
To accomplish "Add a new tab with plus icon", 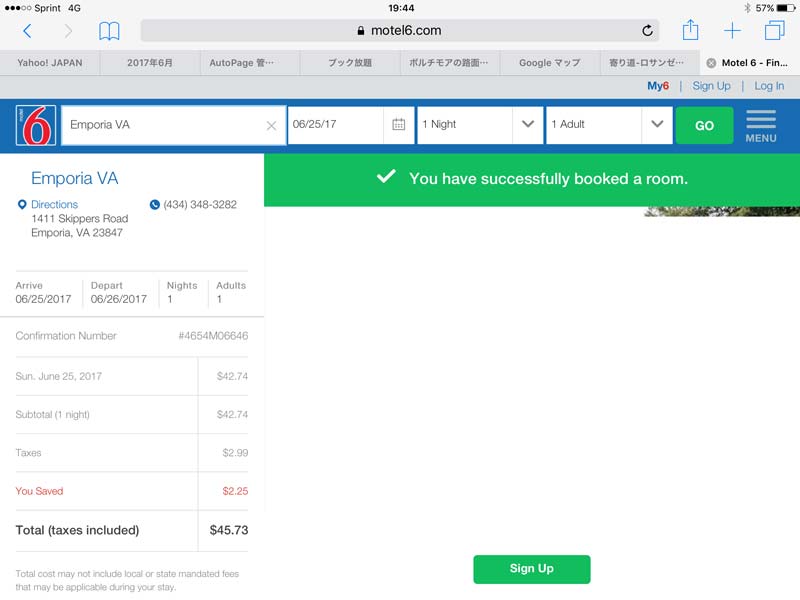I will [x=732, y=31].
